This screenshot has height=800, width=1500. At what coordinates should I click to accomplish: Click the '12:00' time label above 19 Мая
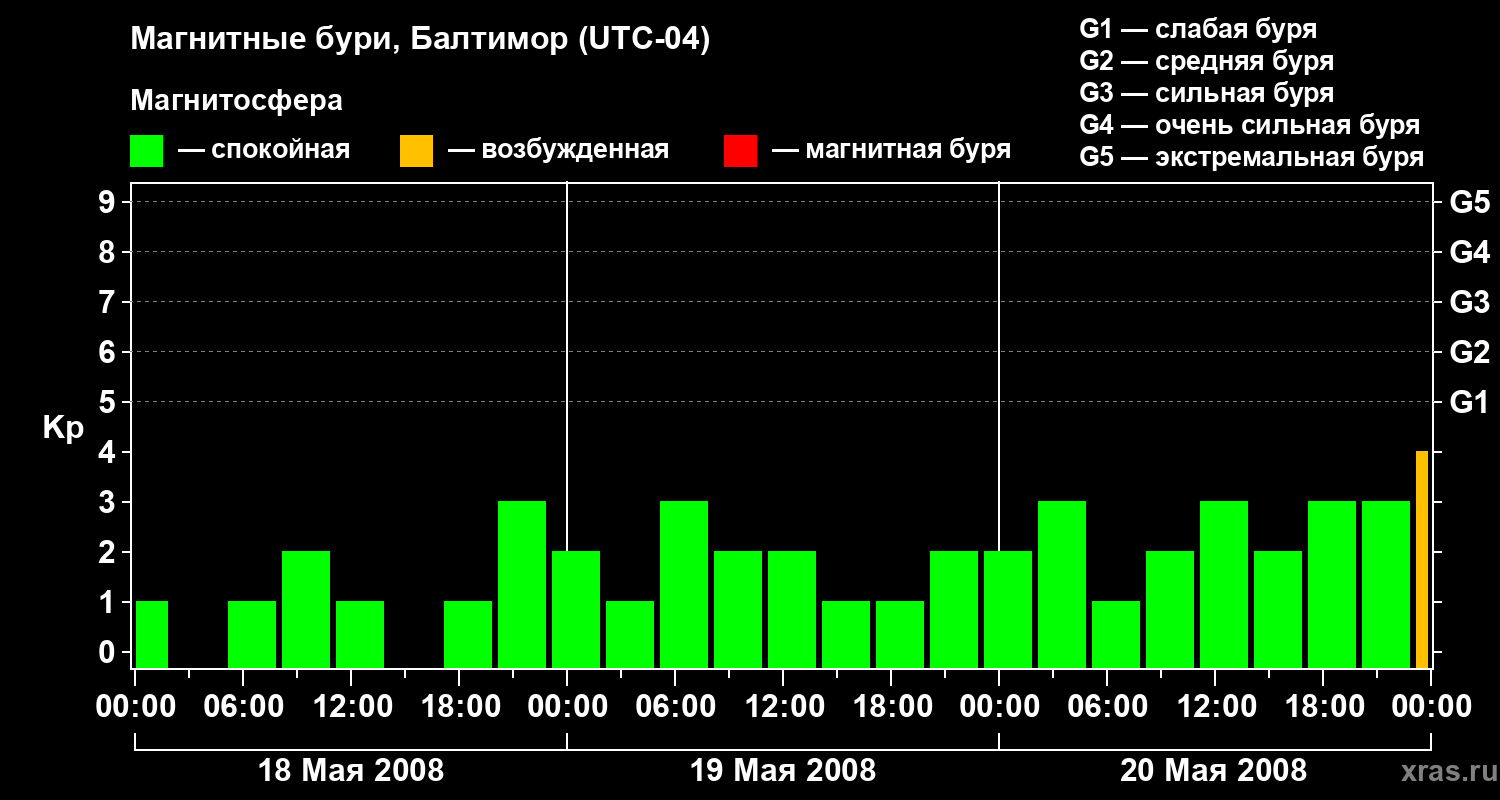point(783,707)
